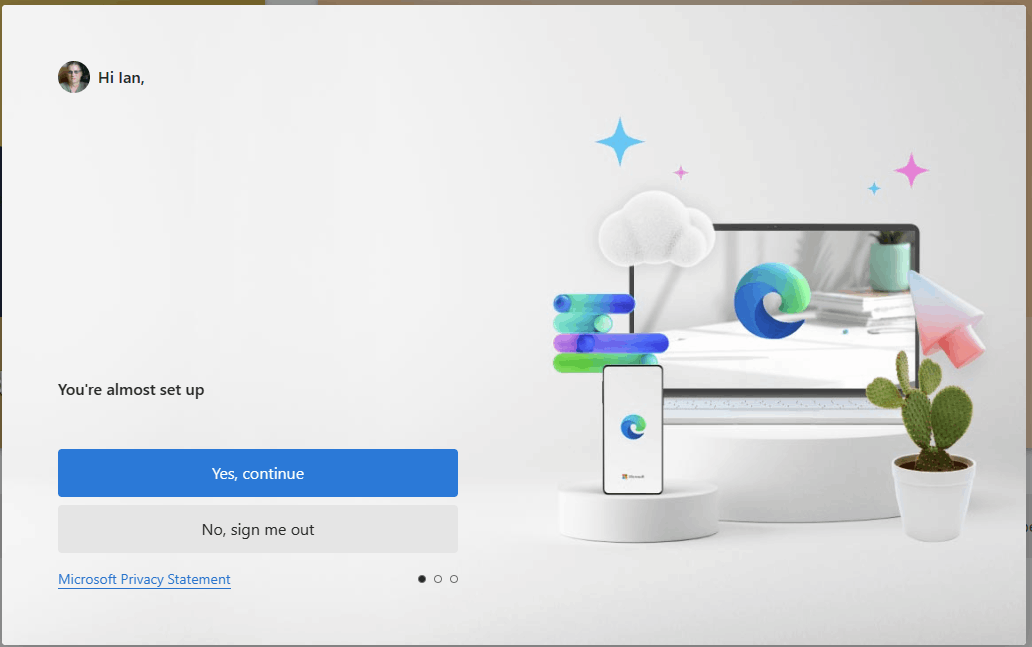Click the Yes, continue button

[x=257, y=473]
